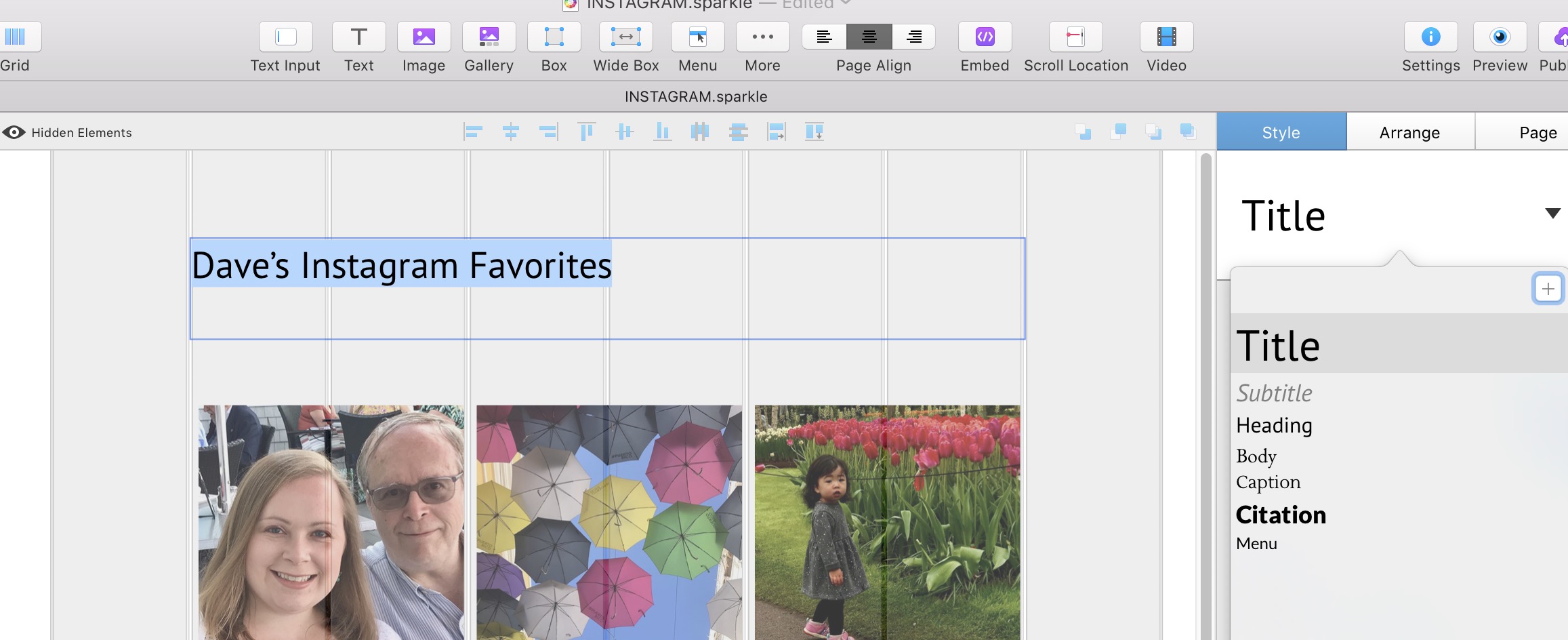Select the child with tulips photo
Viewport: 1568px width, 640px height.
[x=887, y=522]
